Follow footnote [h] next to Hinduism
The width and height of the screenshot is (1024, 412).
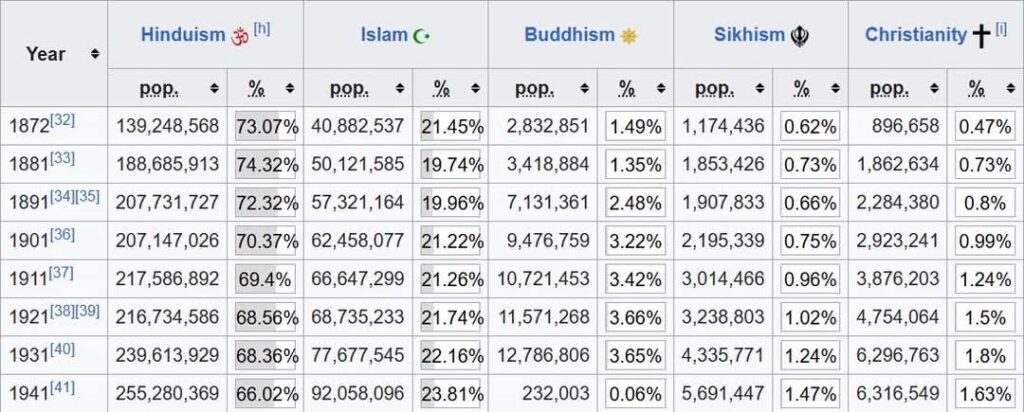tap(262, 29)
